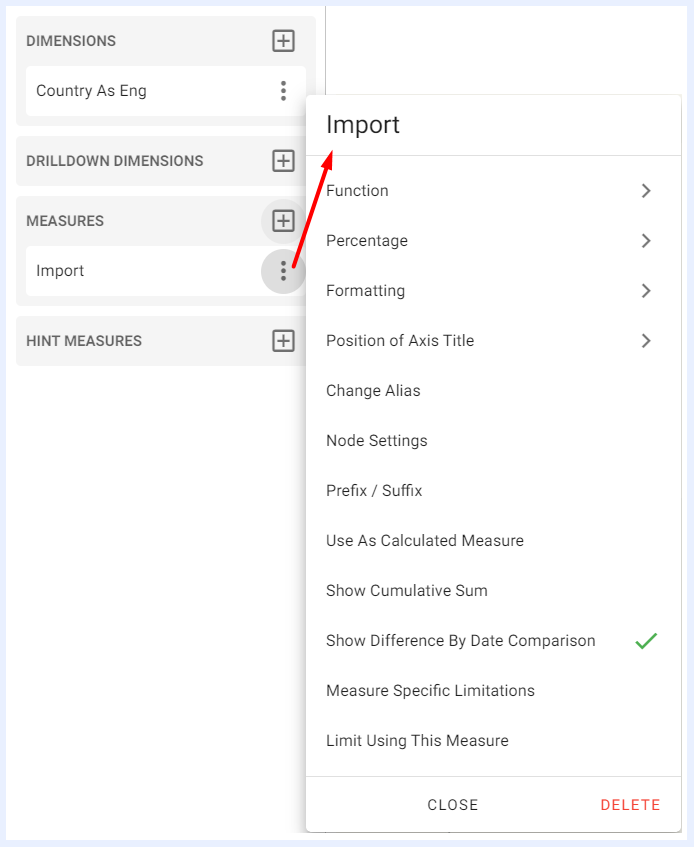Open Country As Eng options menu
This screenshot has height=847, width=694.
click(283, 91)
